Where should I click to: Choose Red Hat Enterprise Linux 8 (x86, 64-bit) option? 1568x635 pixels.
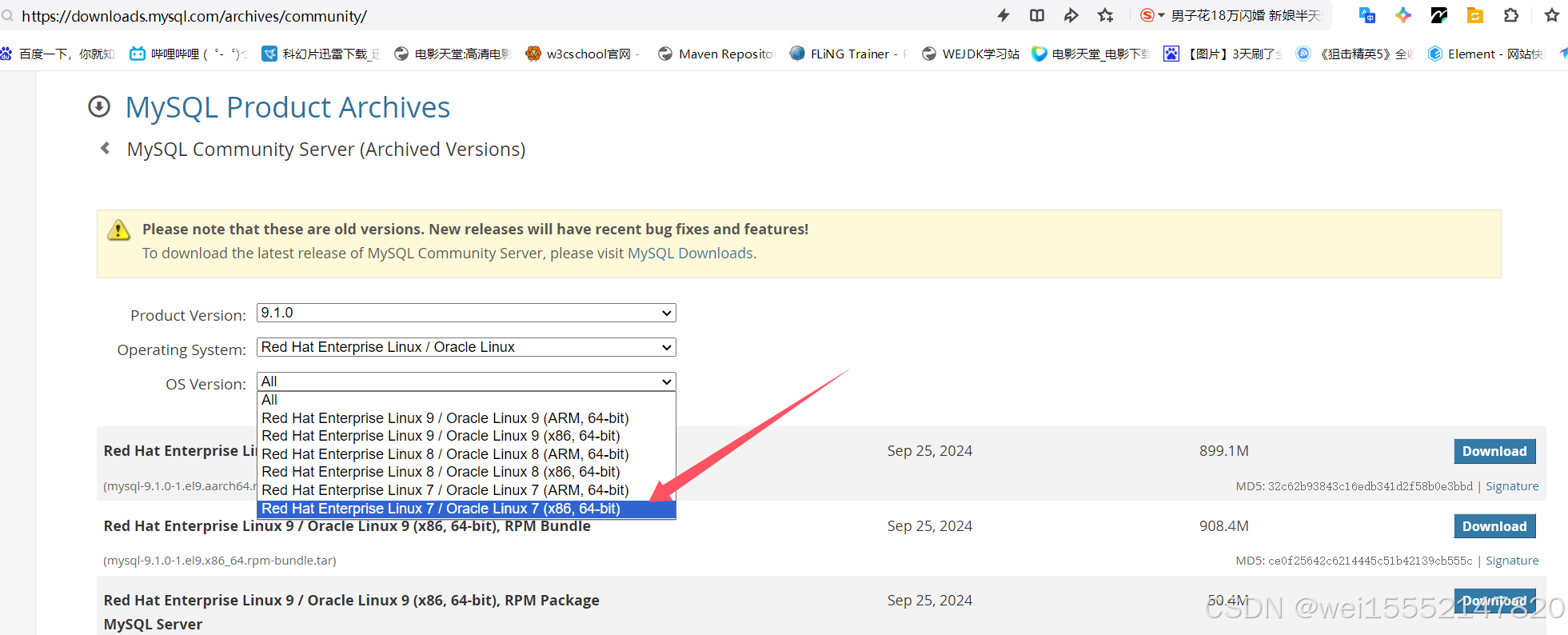coord(466,472)
